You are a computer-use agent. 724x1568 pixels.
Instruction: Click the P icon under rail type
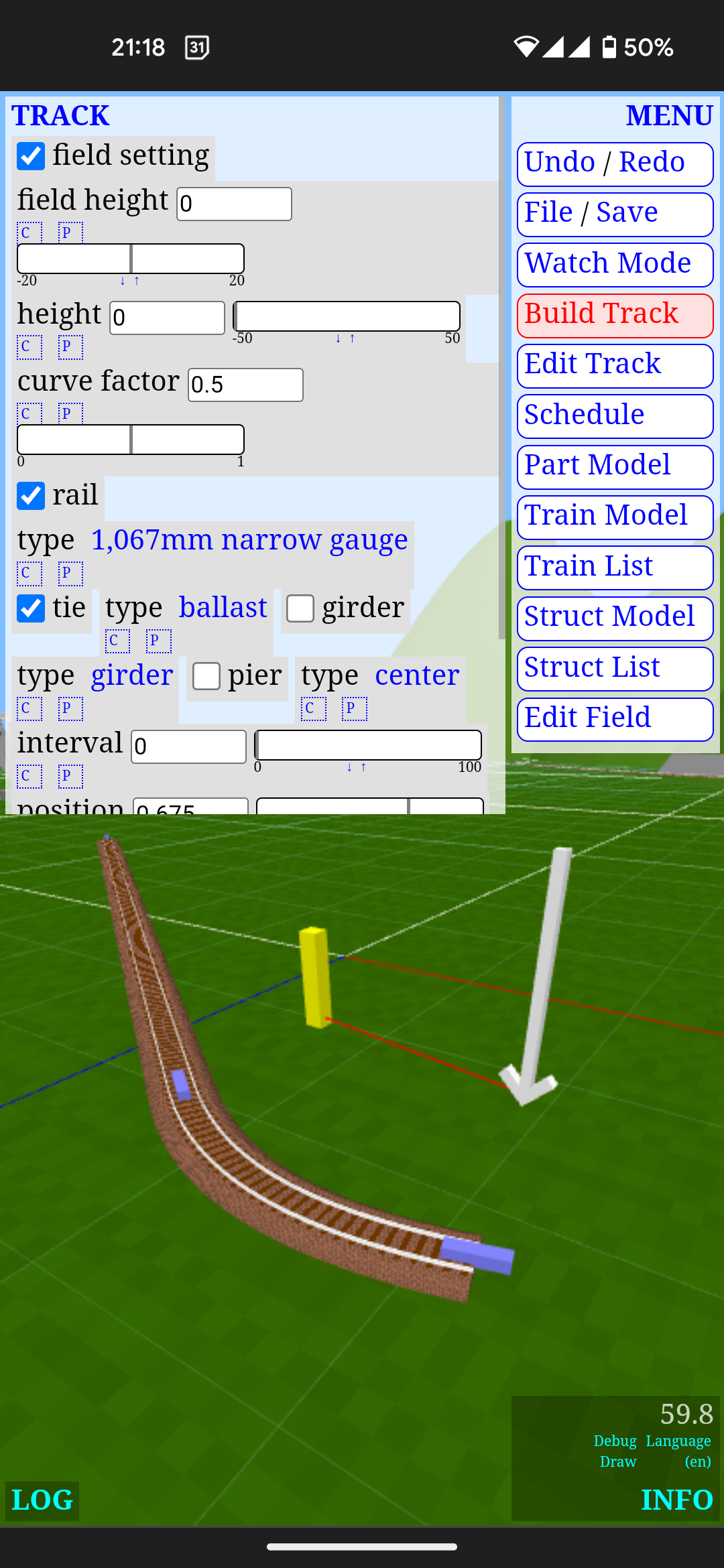(x=70, y=573)
